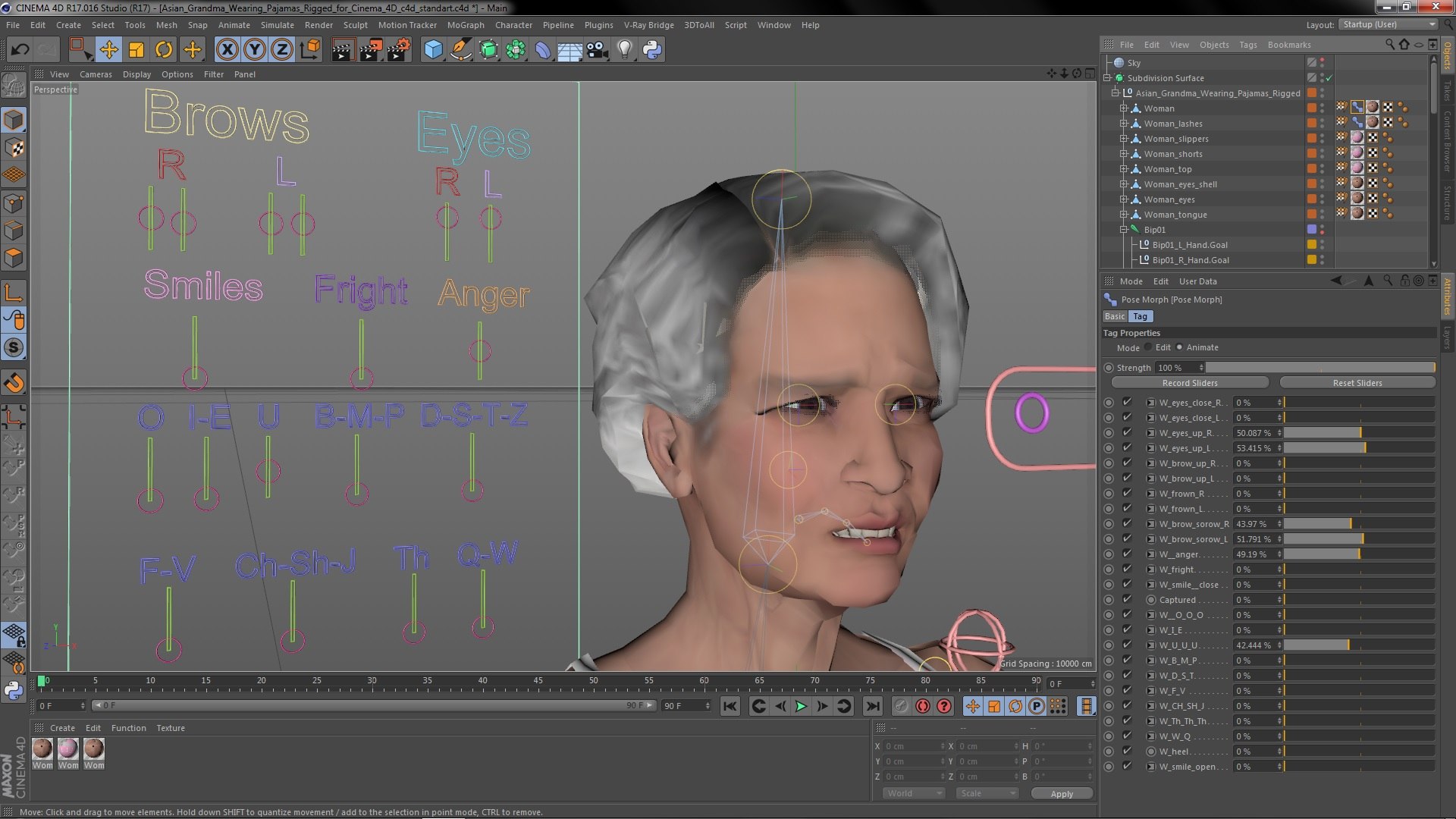Open the Layout Startup dropdown

(1389, 25)
